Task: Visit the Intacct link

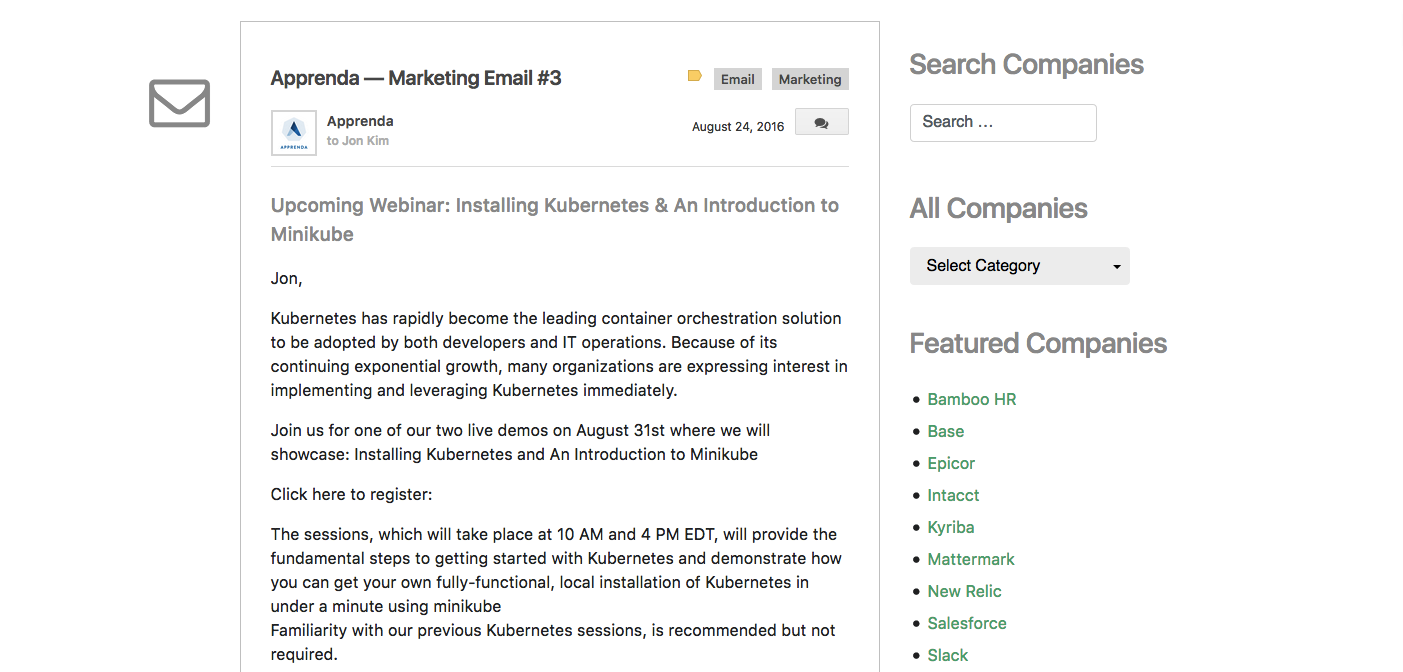Action: tap(953, 495)
